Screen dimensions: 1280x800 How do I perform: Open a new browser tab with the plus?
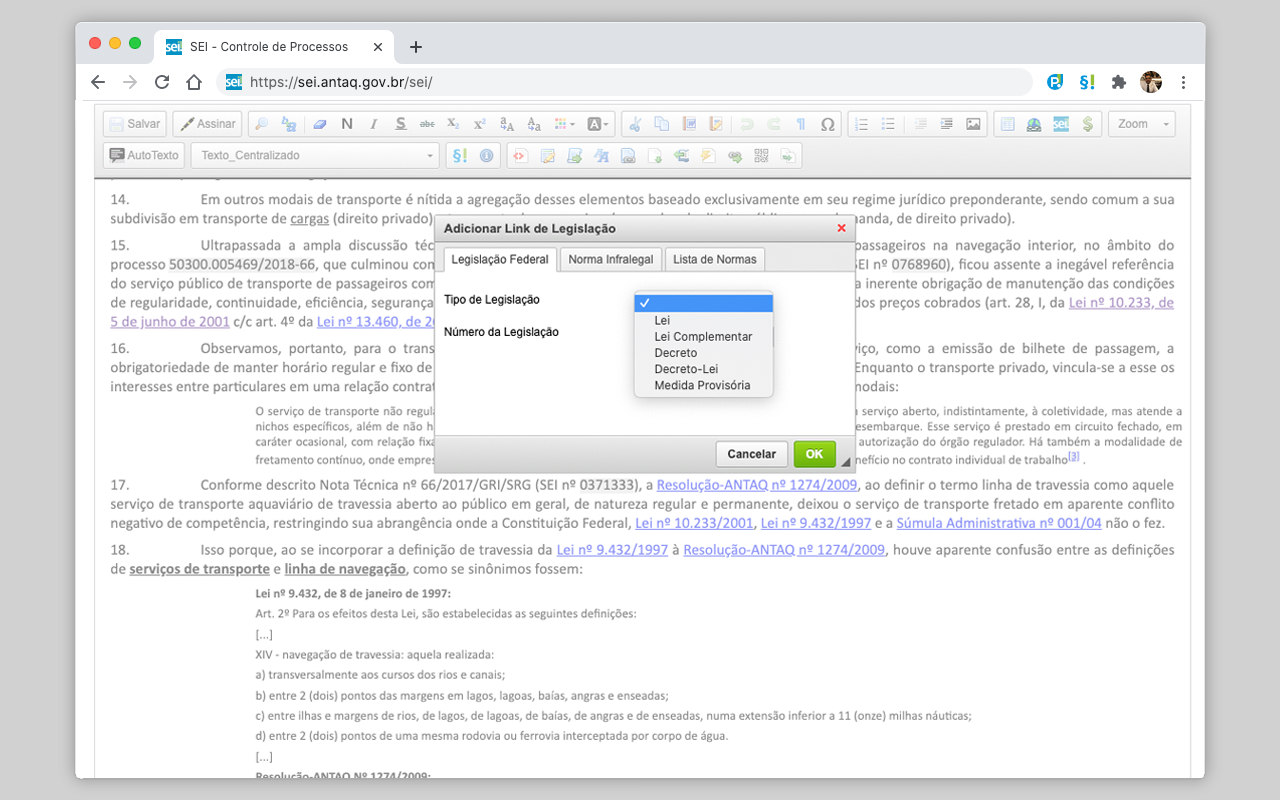pos(416,46)
